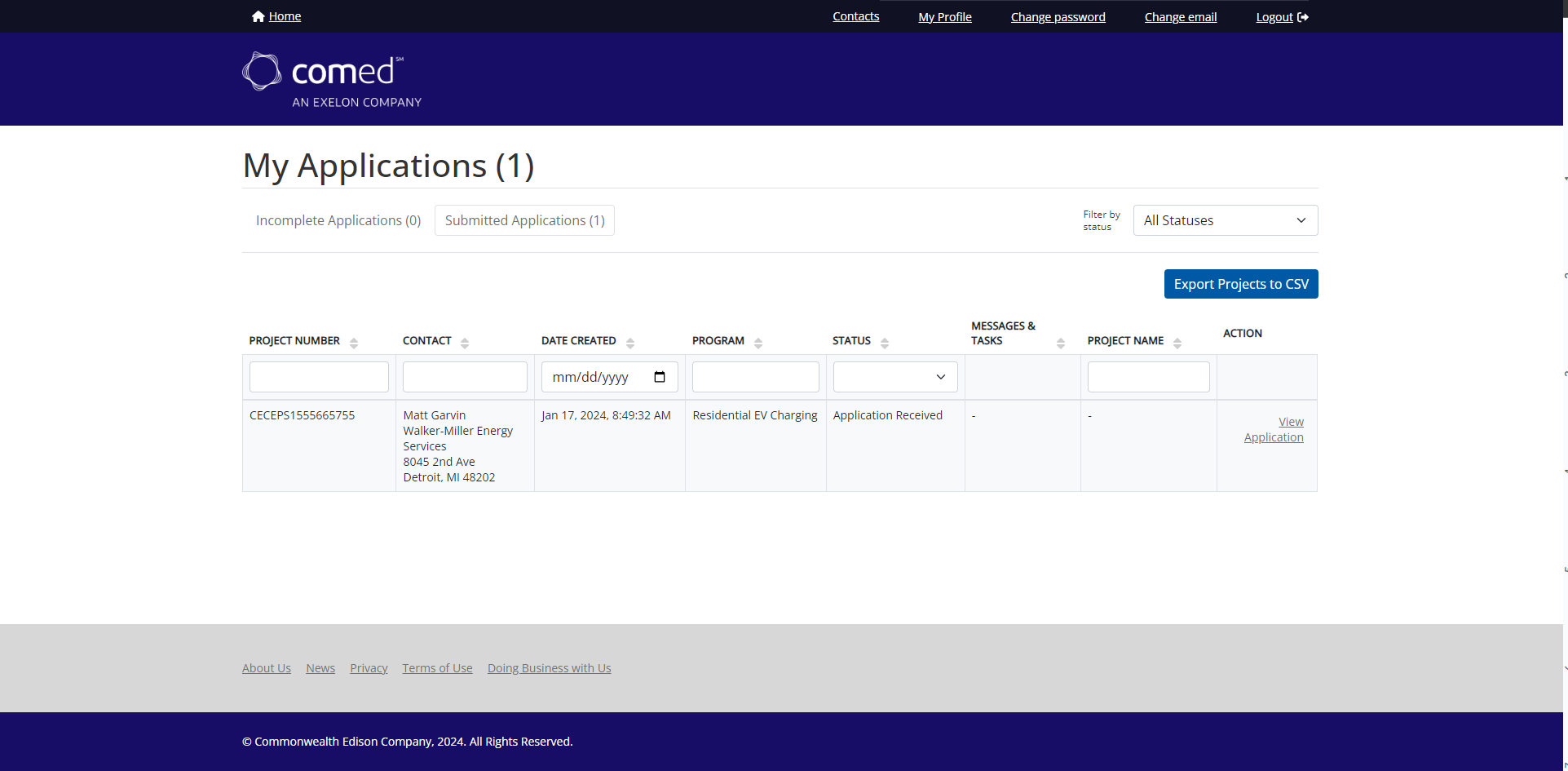Select the Submitted Applications tab
This screenshot has width=1568, height=771.
point(524,220)
